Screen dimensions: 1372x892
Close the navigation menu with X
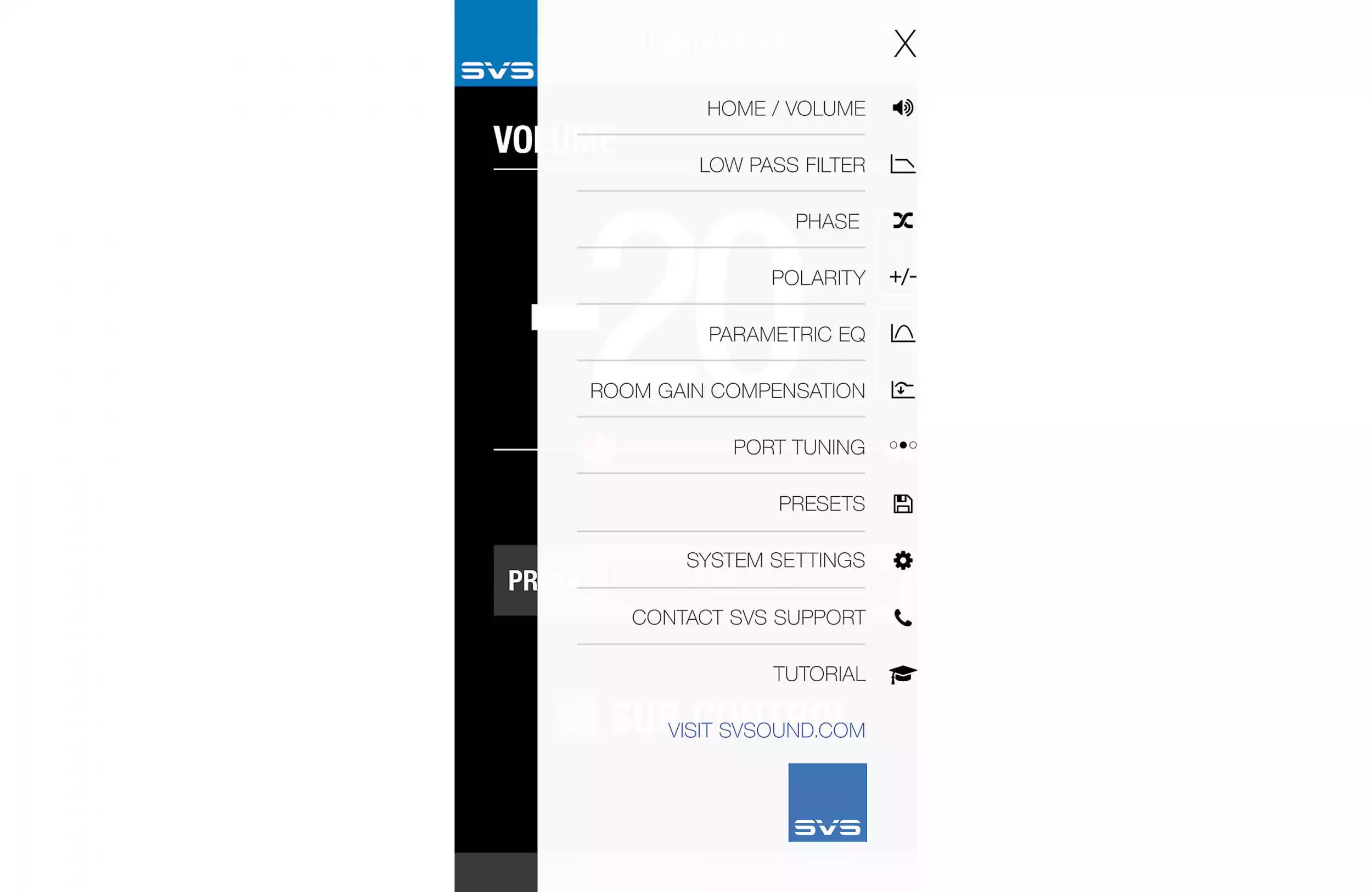(904, 43)
